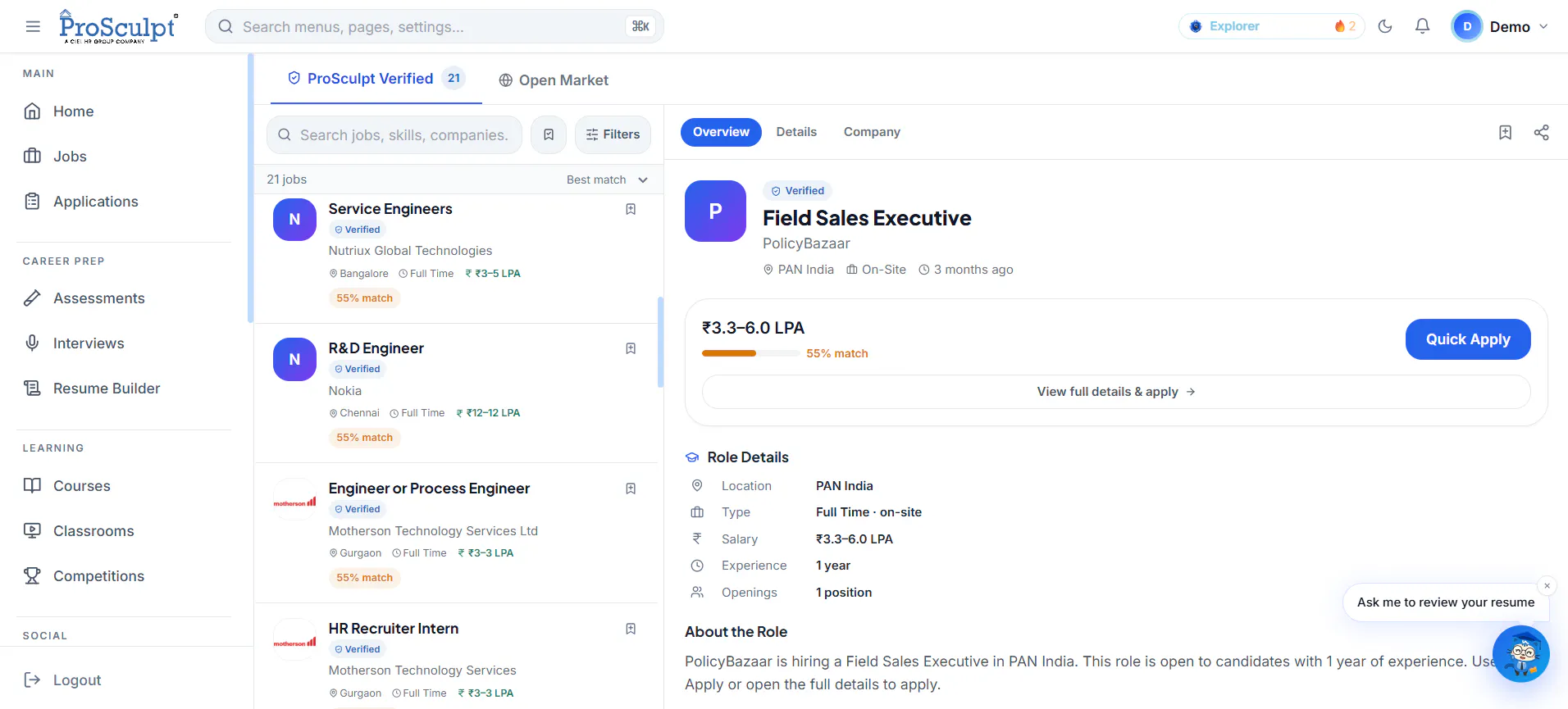Click the 21 jobs count label
This screenshot has height=709, width=1568.
tap(286, 180)
